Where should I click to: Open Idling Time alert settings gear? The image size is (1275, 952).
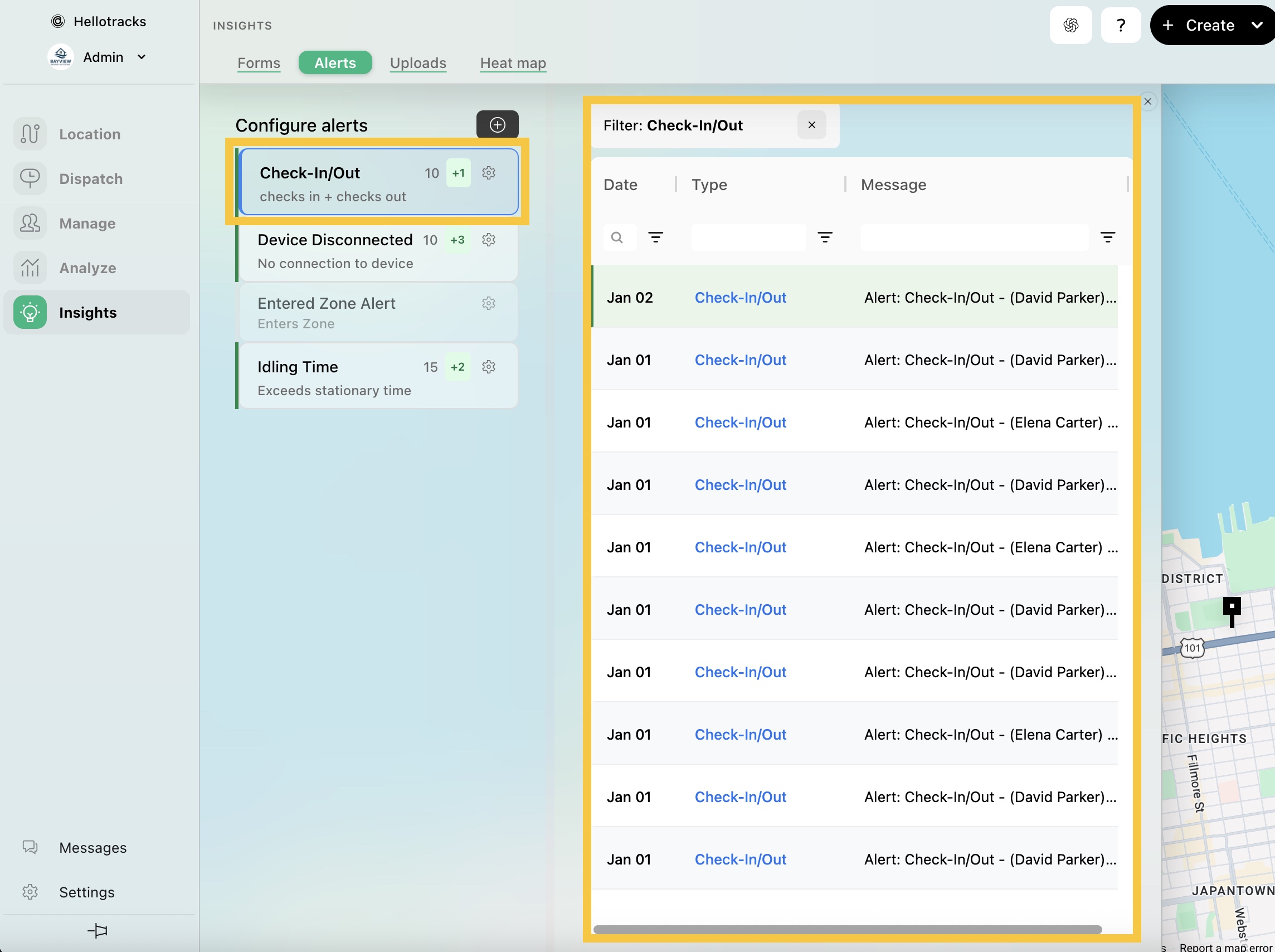[489, 367]
